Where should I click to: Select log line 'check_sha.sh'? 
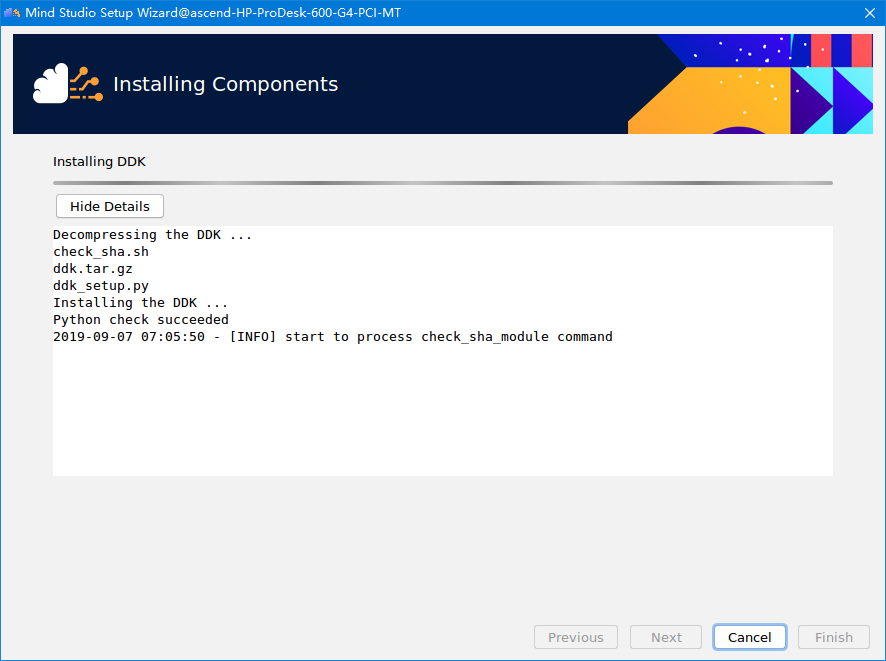pyautogui.click(x=101, y=251)
